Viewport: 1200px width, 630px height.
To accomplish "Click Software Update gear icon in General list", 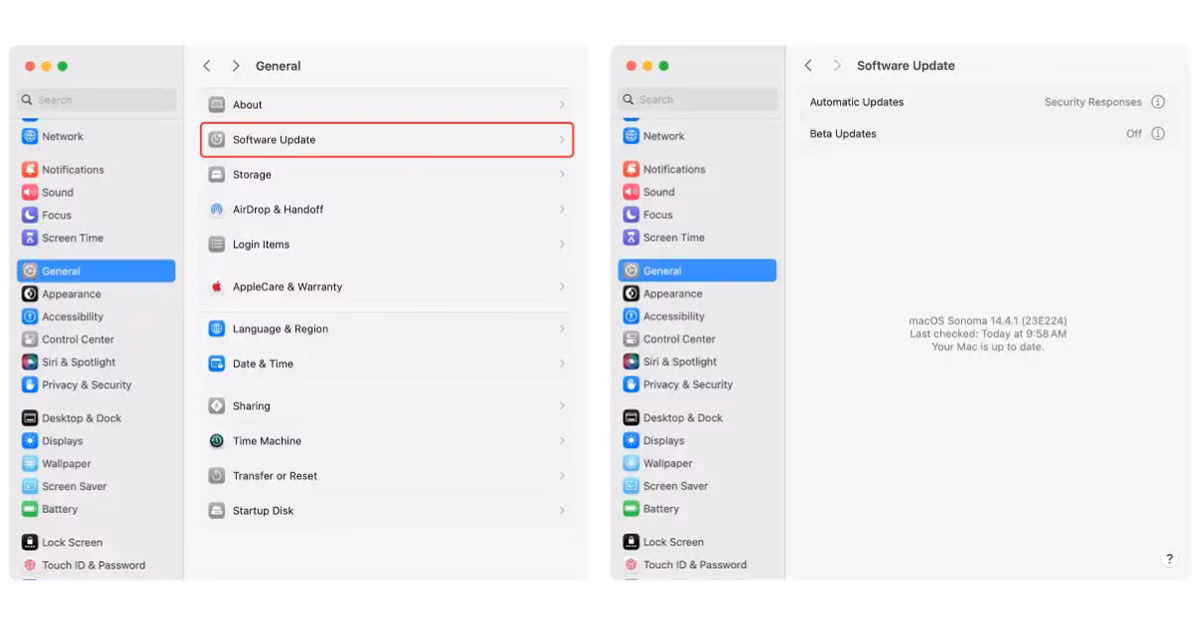I will (216, 140).
